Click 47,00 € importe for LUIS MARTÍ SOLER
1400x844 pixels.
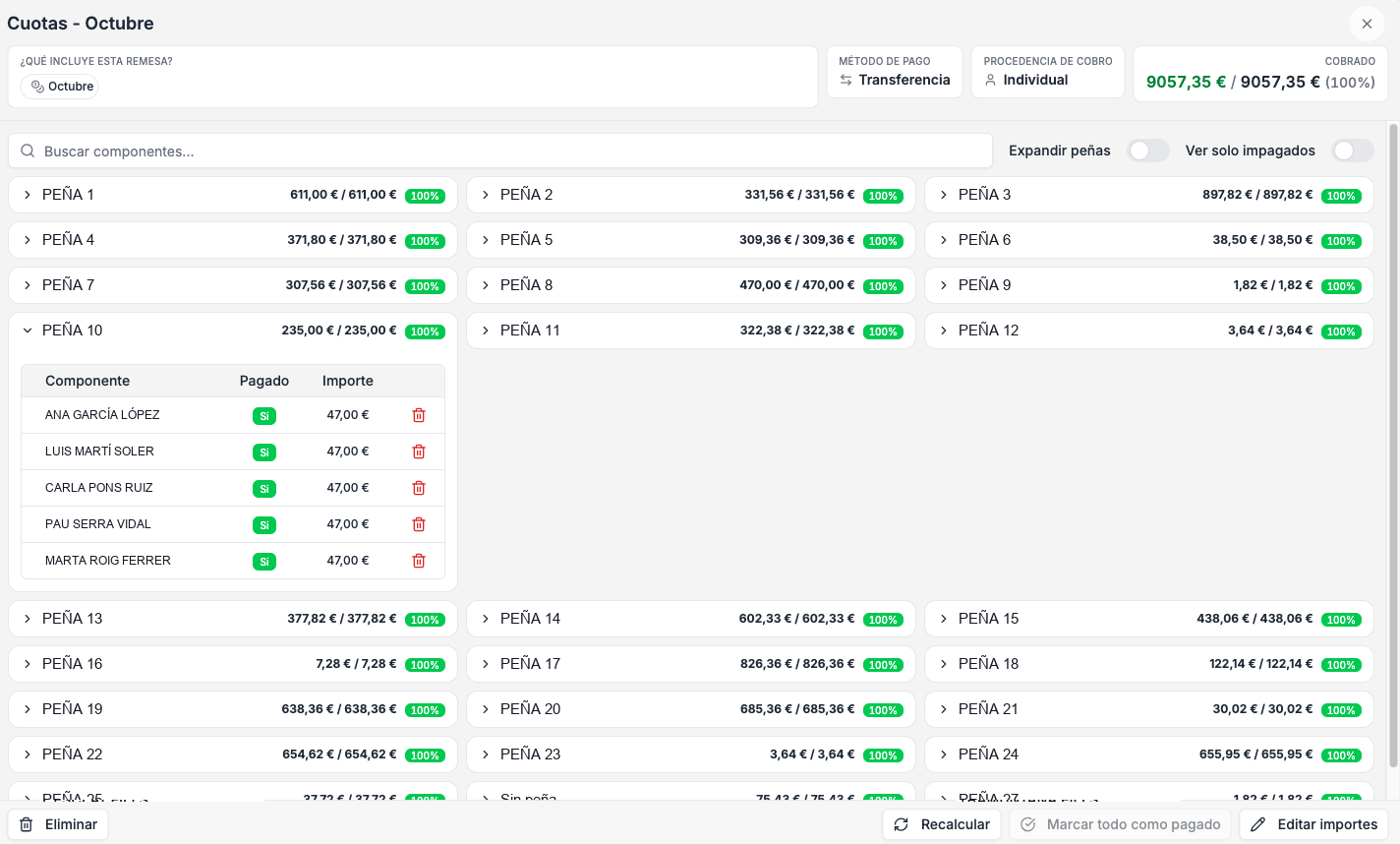(348, 452)
